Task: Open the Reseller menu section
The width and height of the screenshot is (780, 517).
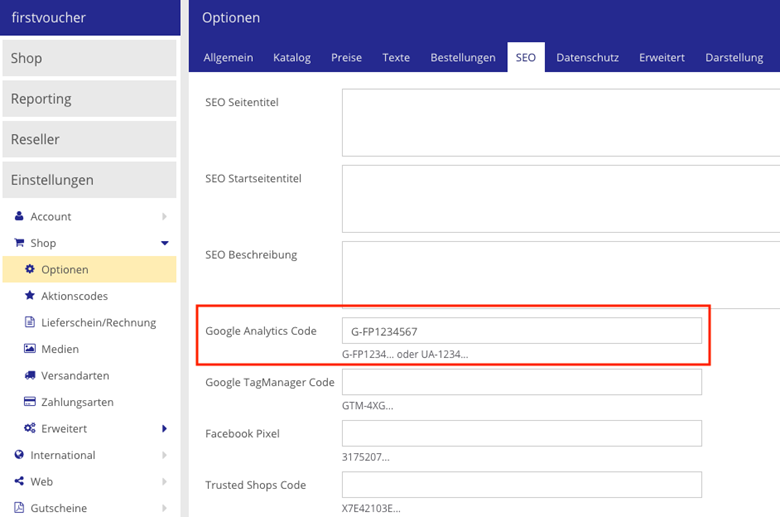Action: [90, 139]
